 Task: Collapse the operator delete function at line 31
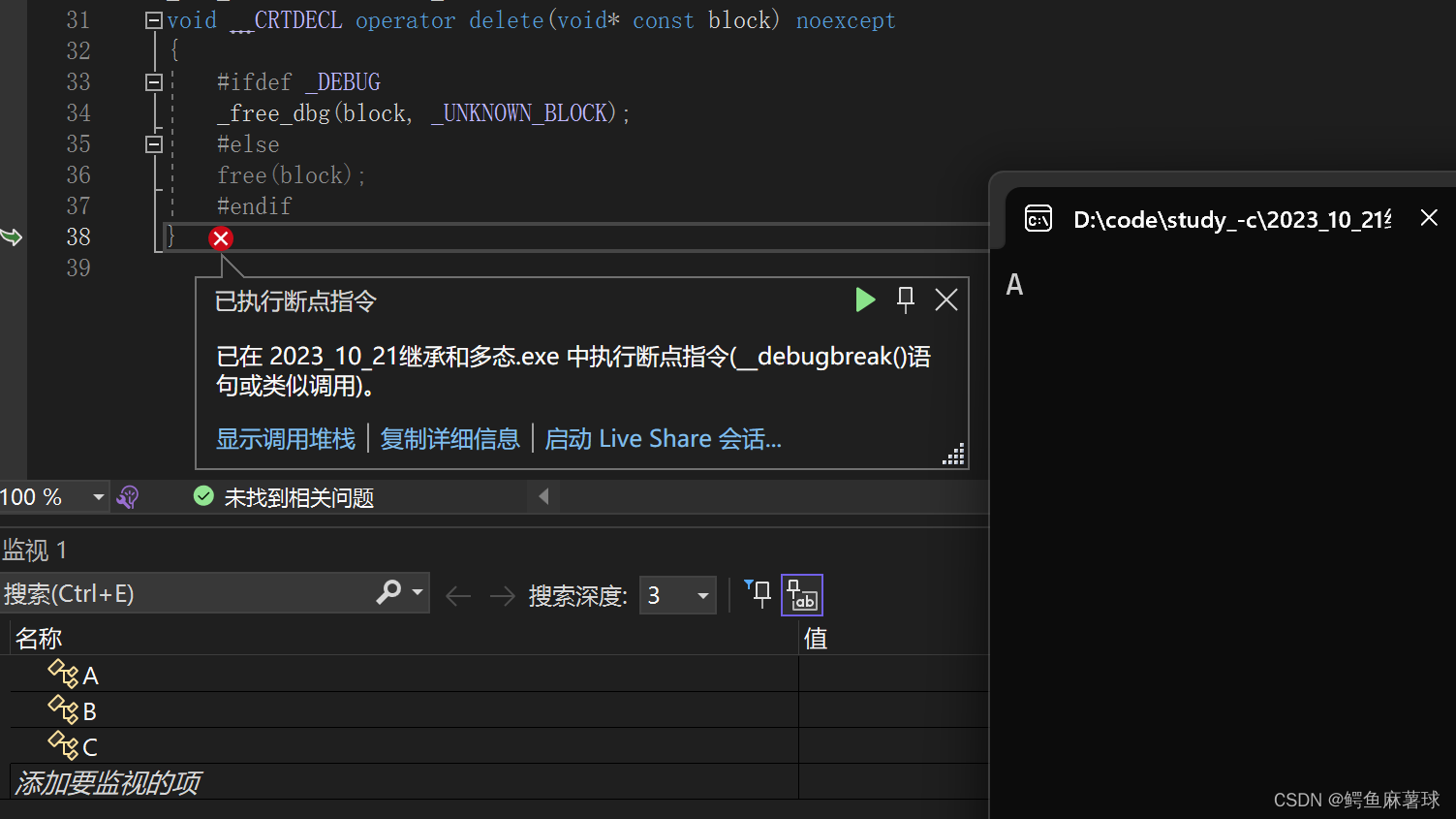[x=153, y=20]
